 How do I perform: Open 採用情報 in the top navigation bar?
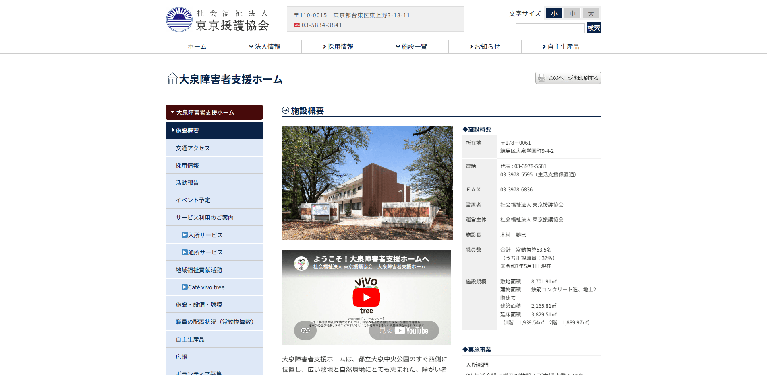pyautogui.click(x=338, y=46)
